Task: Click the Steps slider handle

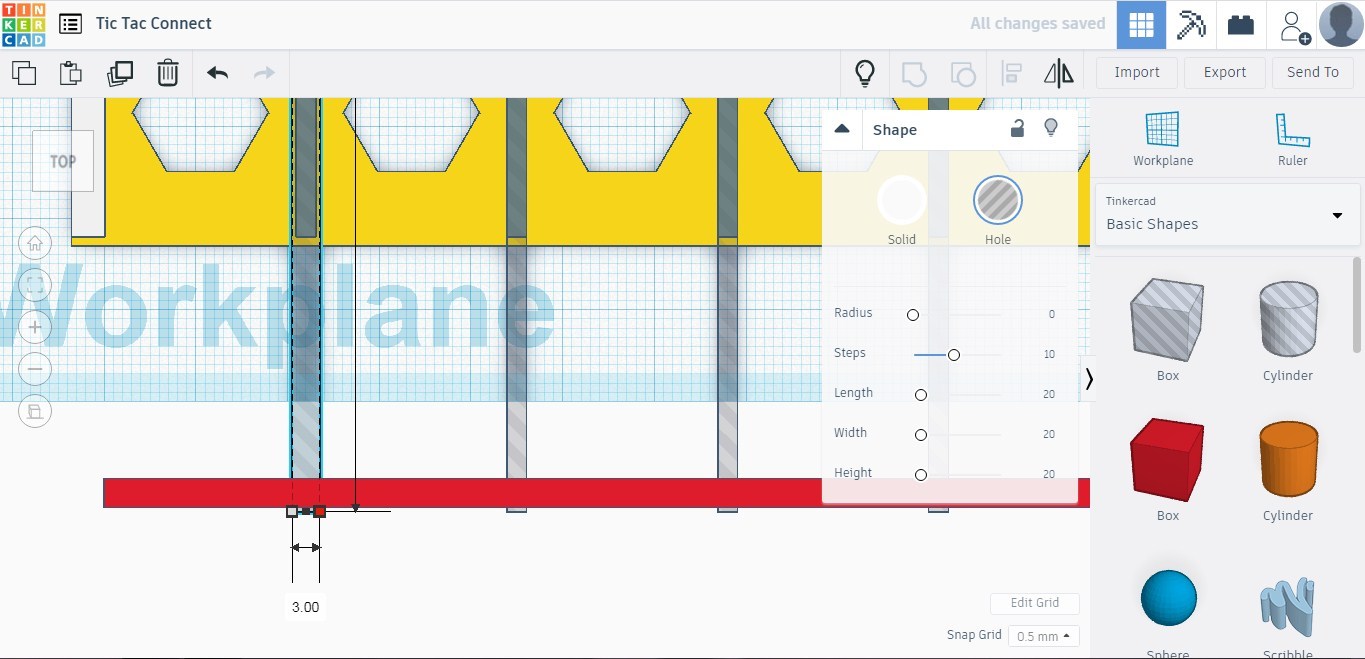Action: [x=954, y=355]
